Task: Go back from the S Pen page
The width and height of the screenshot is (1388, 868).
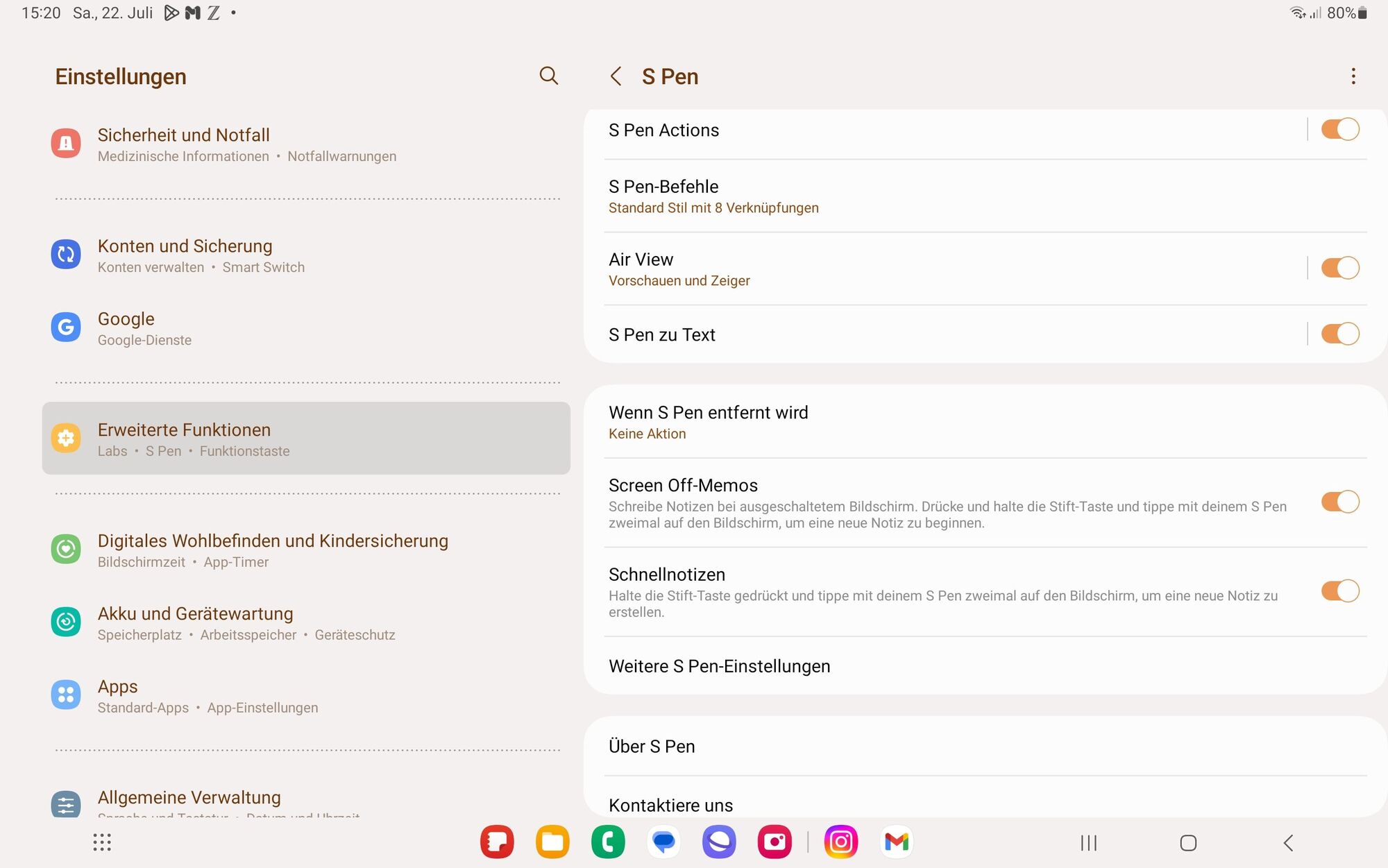Action: (x=616, y=76)
